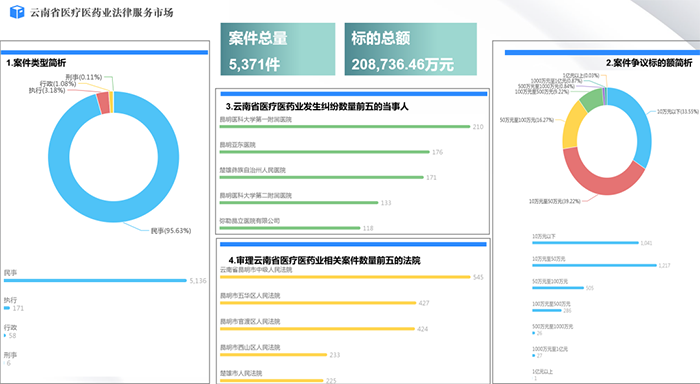
Task: Select heading 3.云南省医疗医药业发生纠纷数量前五的当事人
Action: pos(317,107)
